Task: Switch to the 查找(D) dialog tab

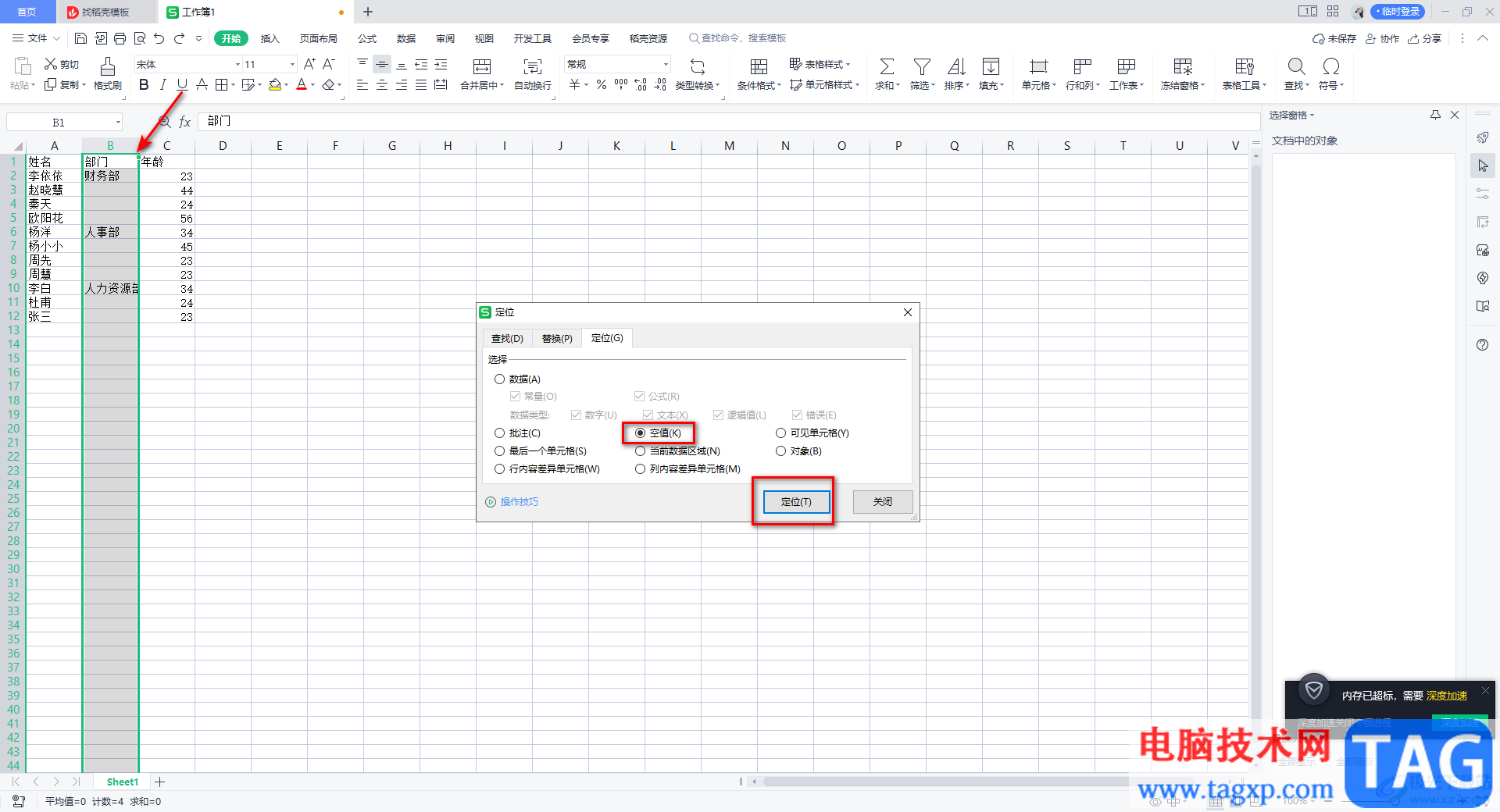Action: pyautogui.click(x=507, y=338)
